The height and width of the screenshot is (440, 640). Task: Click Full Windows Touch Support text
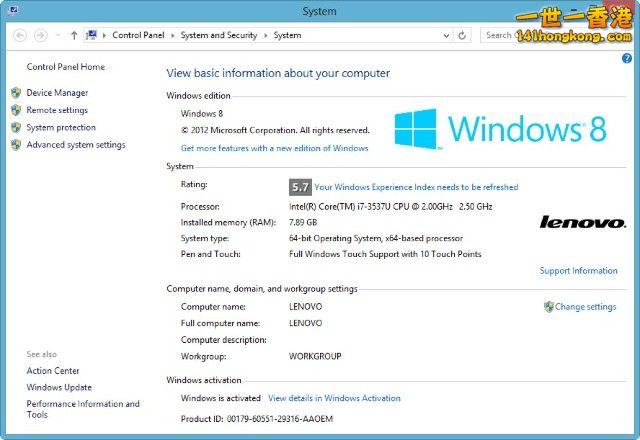385,254
